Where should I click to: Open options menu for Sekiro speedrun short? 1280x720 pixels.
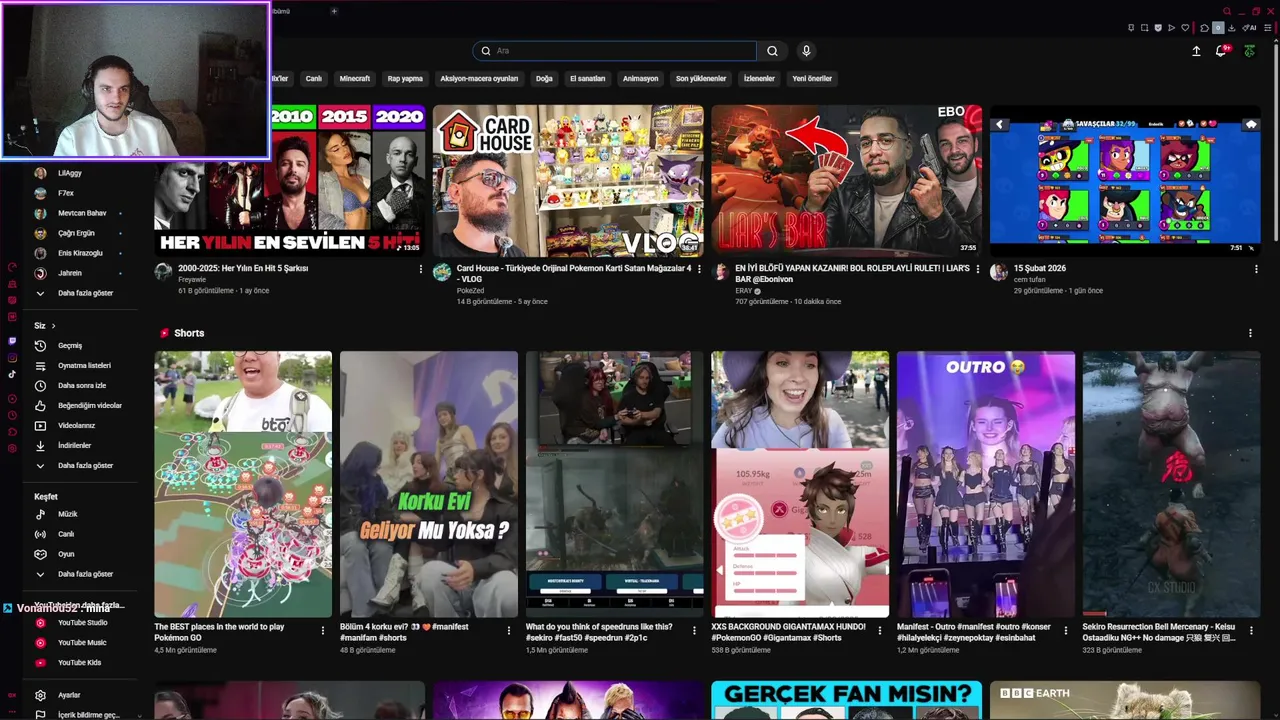pos(694,631)
